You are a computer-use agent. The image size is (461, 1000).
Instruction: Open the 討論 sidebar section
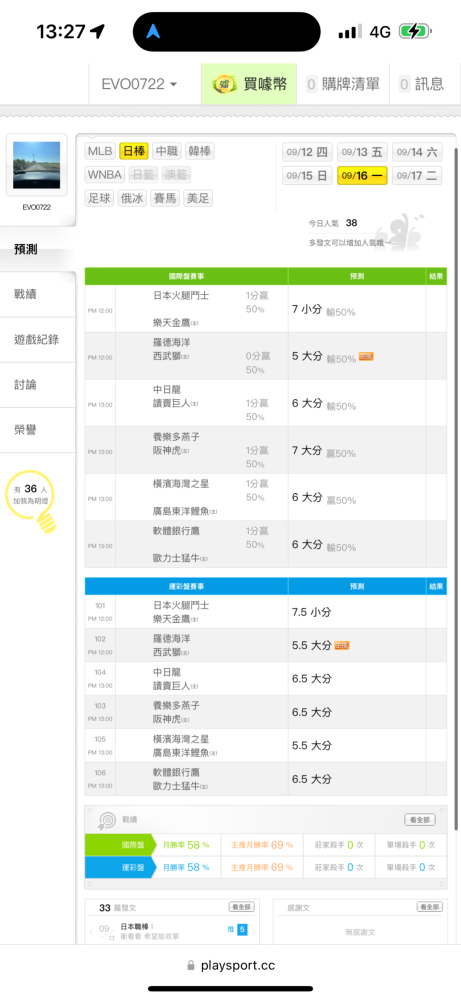pos(38,385)
